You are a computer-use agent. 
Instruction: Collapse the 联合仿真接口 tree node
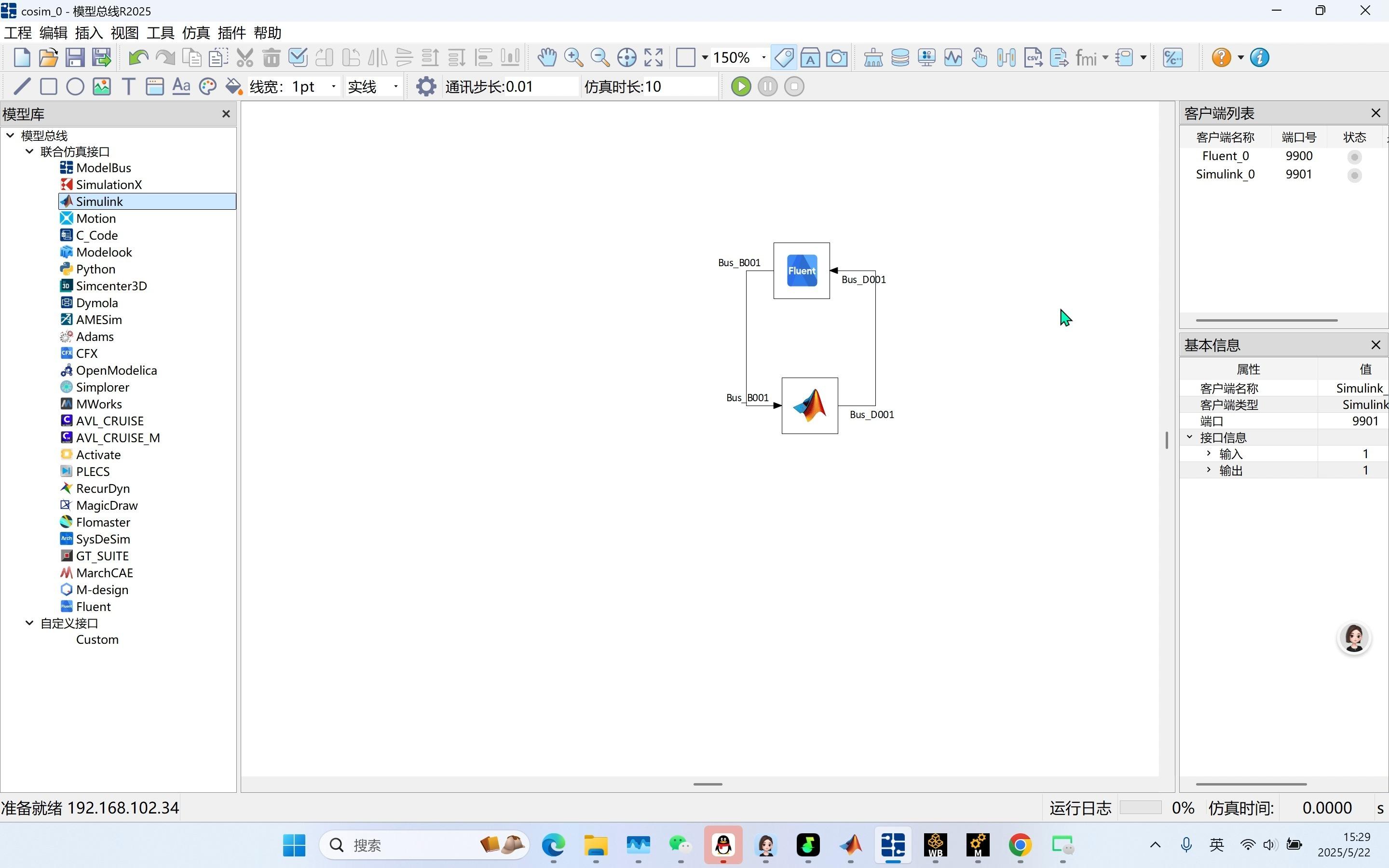[29, 151]
